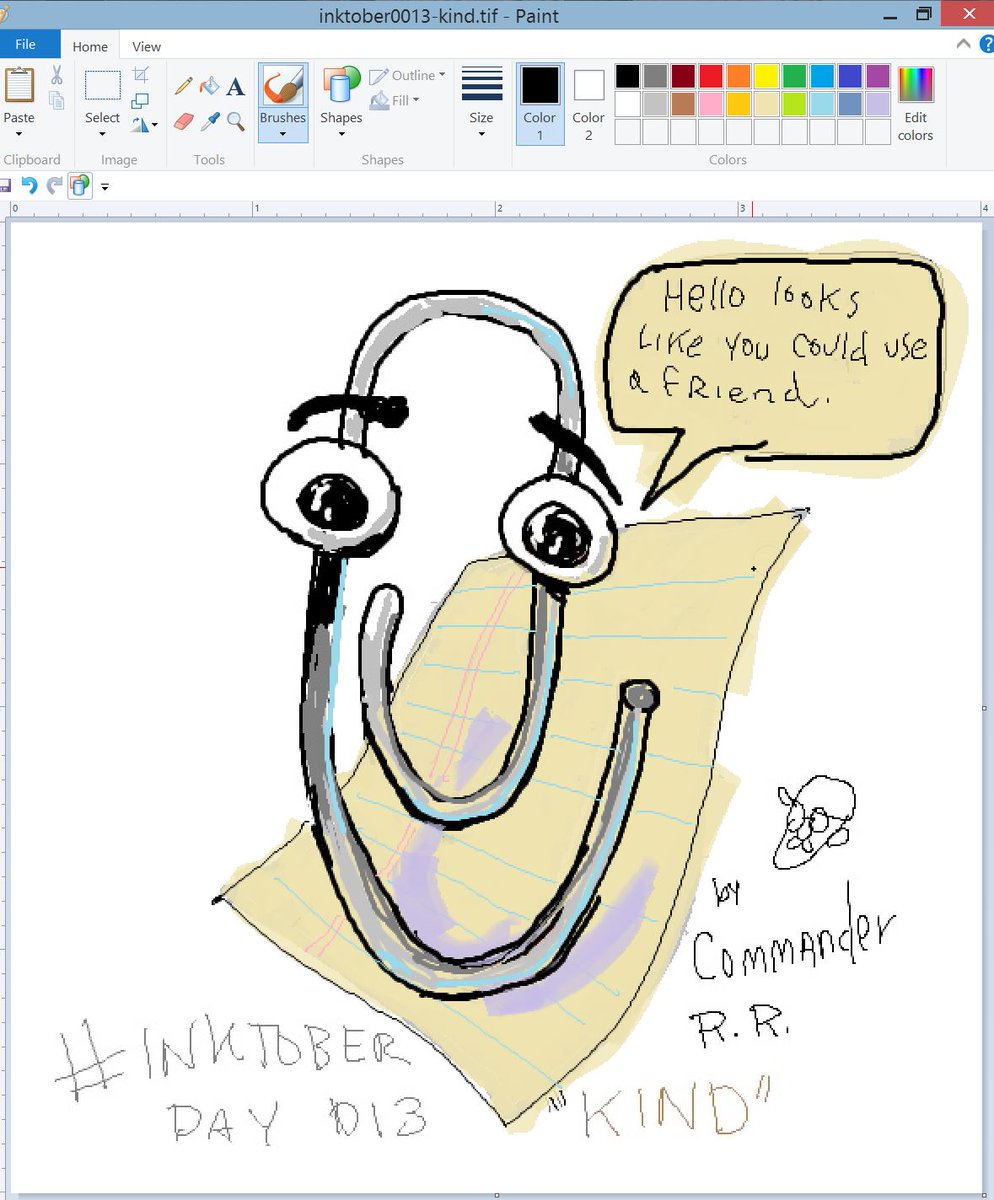This screenshot has height=1200, width=994.
Task: Open the Paste dropdown arrow
Action: click(x=19, y=135)
